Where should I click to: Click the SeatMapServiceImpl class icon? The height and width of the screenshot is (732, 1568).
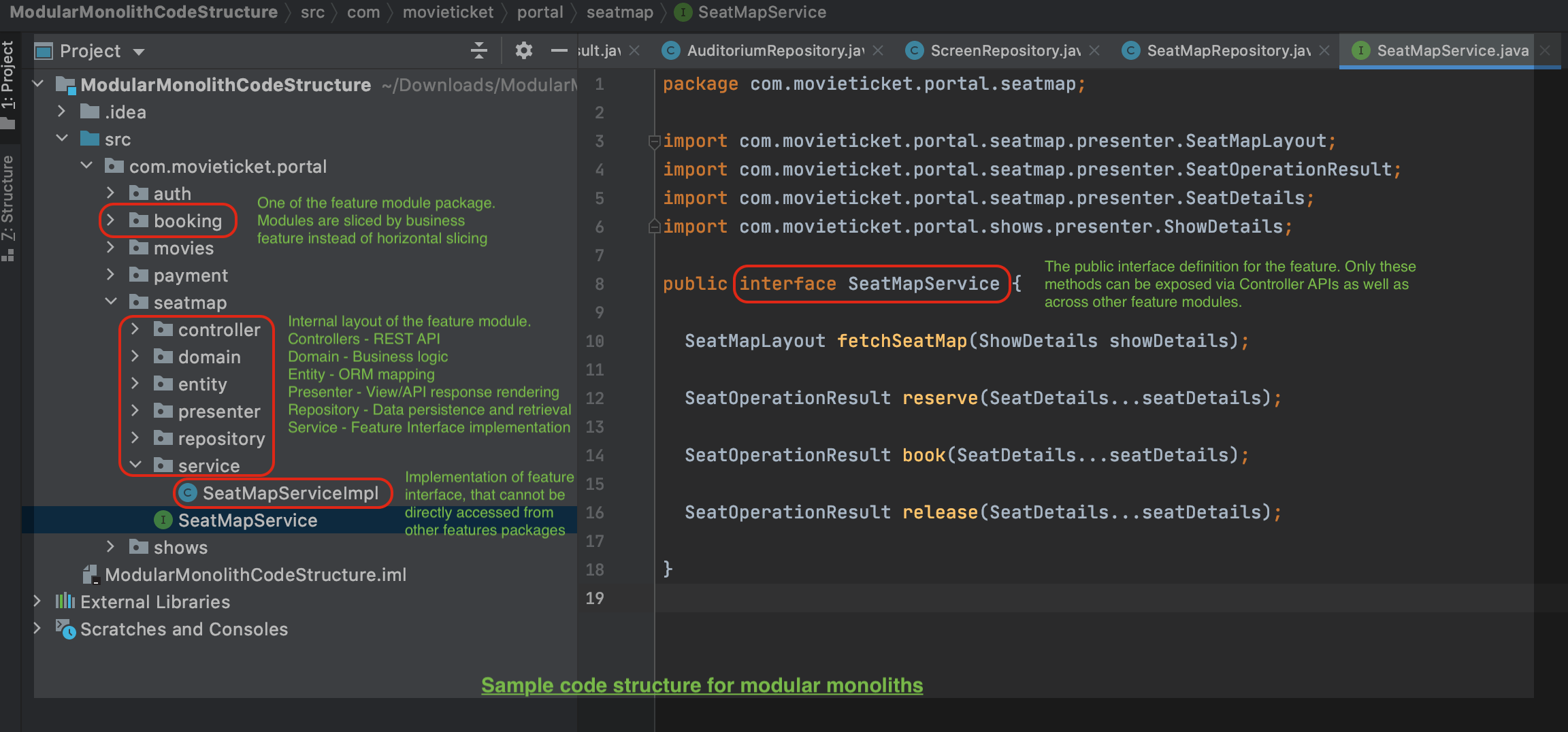(188, 493)
